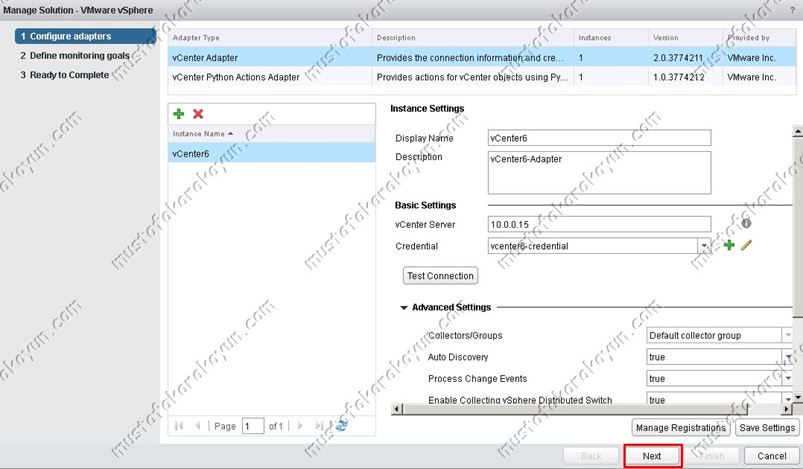Click vertical scrollbar up arrow

point(798,131)
